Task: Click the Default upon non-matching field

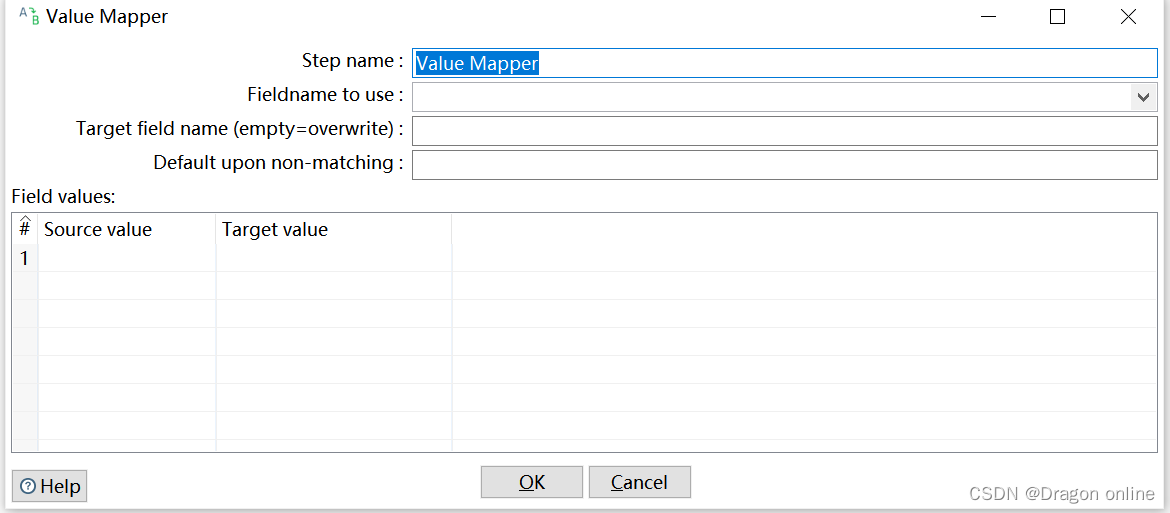Action: (x=784, y=165)
